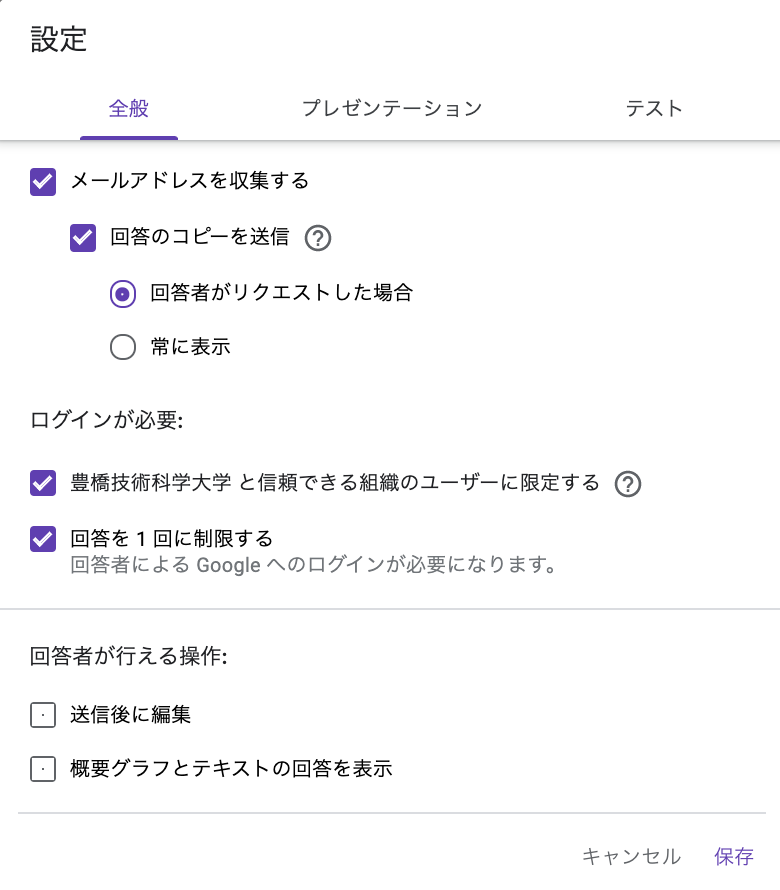The height and width of the screenshot is (890, 780).
Task: Click the ログインが必要: section heading
Action: pyautogui.click(x=106, y=420)
